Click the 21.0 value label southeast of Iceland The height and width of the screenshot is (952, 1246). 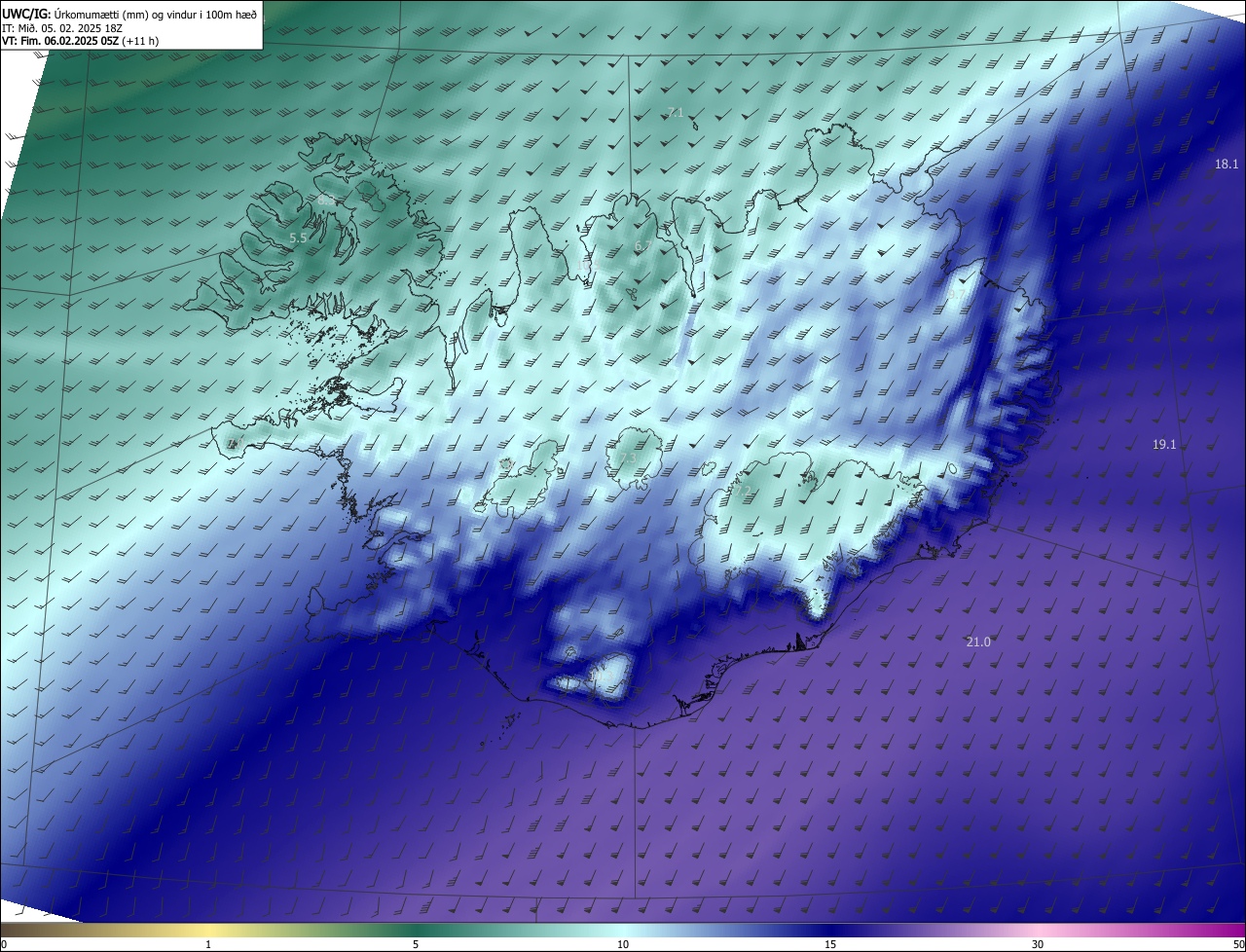[978, 642]
